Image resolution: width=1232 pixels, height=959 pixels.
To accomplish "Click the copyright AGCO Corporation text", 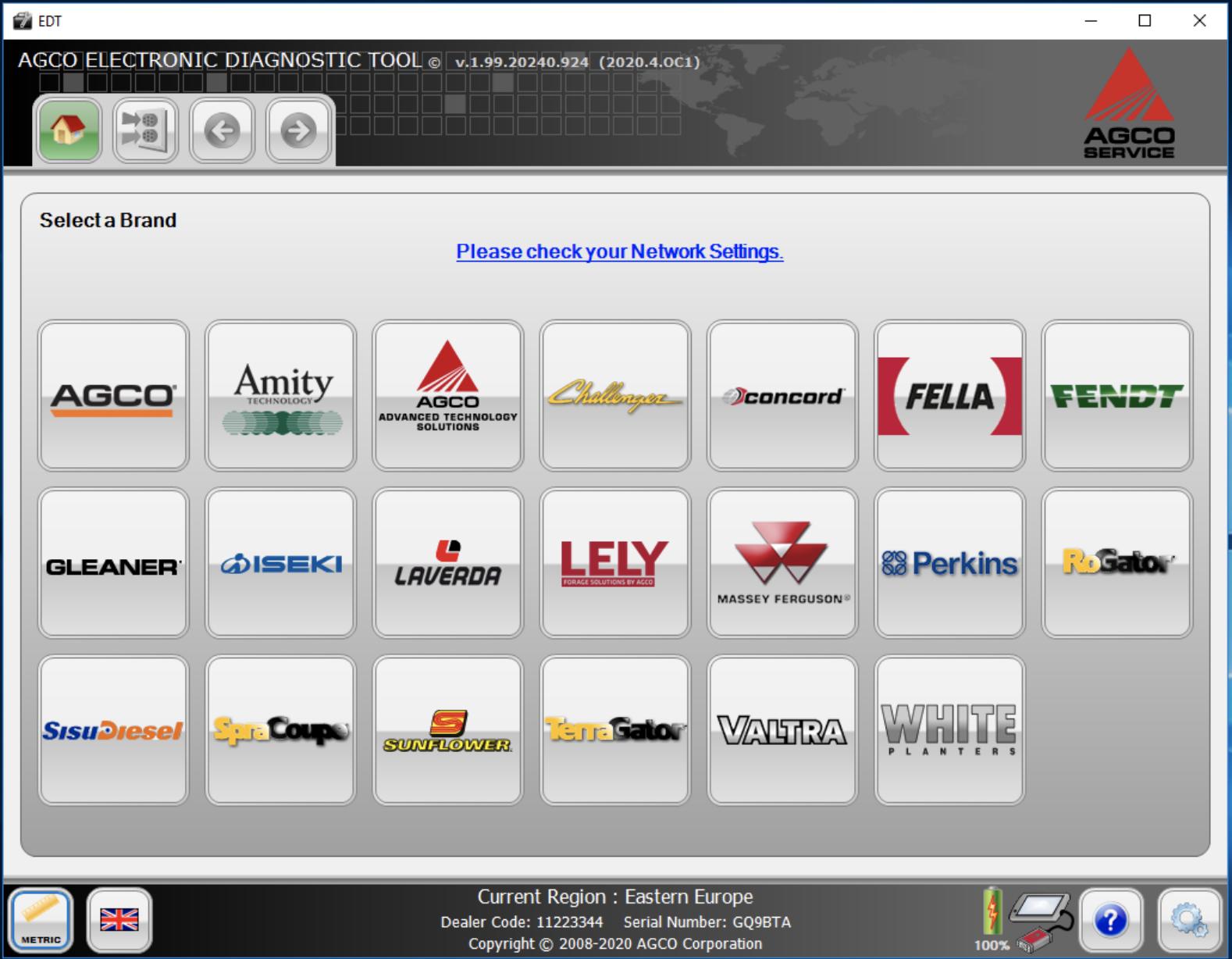I will click(x=615, y=943).
